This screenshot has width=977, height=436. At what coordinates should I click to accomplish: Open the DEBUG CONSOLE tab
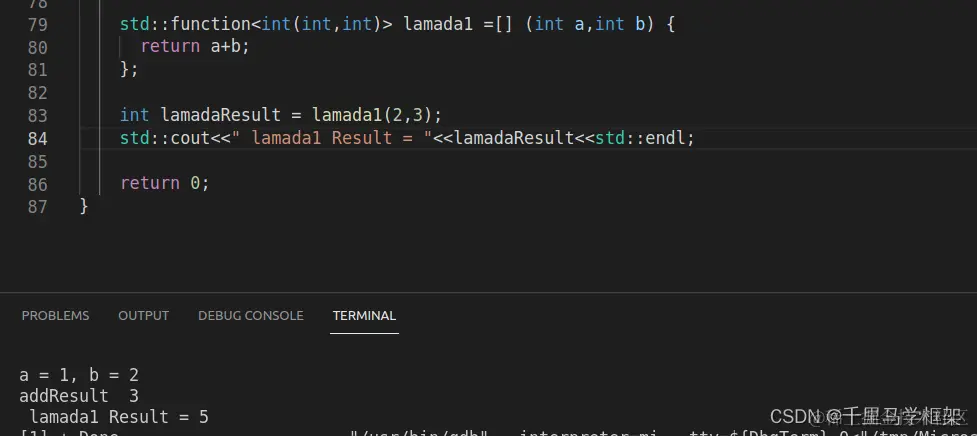click(250, 316)
